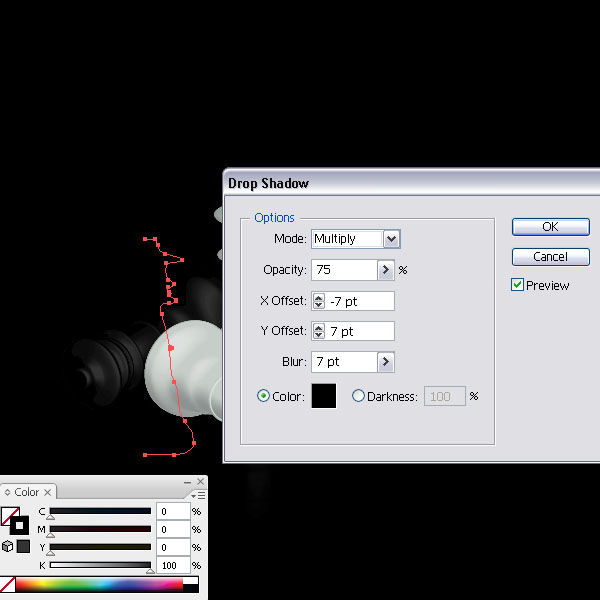Close the Color panel tab
This screenshot has width=600, height=600.
(47, 492)
